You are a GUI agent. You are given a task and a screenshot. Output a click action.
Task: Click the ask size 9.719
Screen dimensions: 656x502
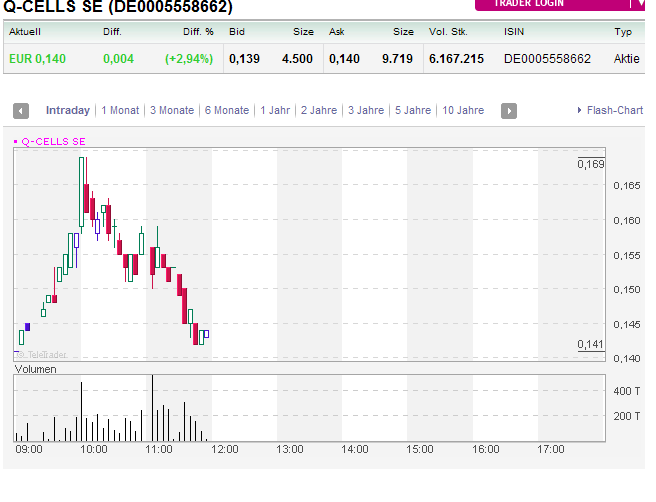tap(397, 59)
